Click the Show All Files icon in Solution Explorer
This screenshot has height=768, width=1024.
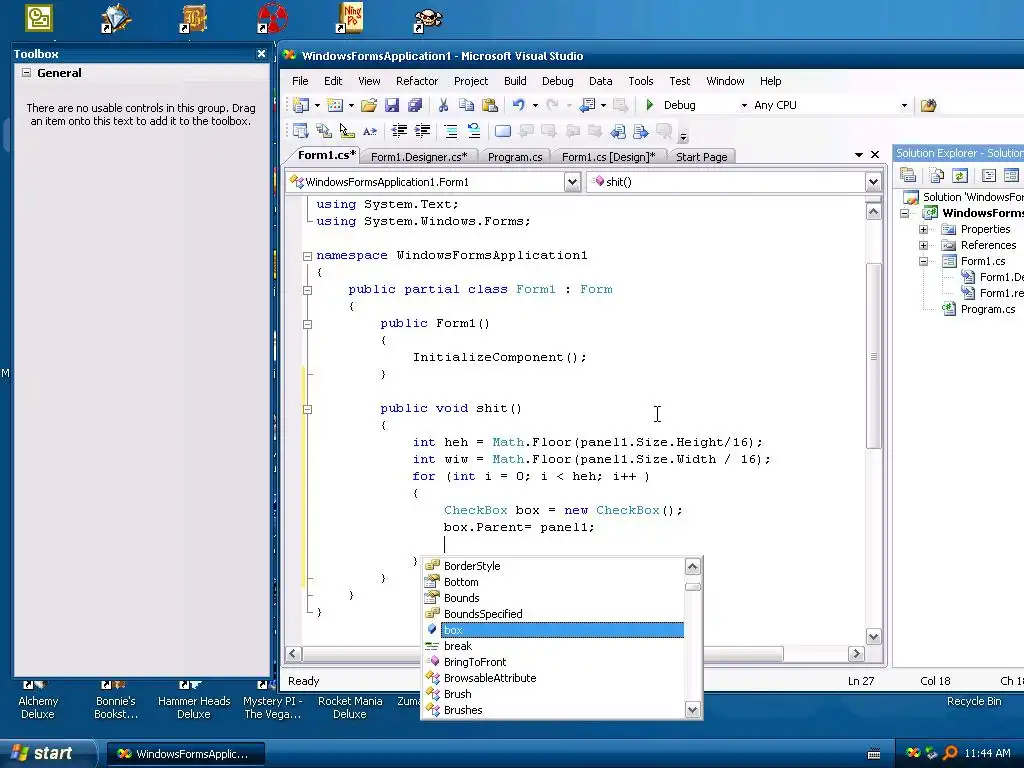[936, 175]
